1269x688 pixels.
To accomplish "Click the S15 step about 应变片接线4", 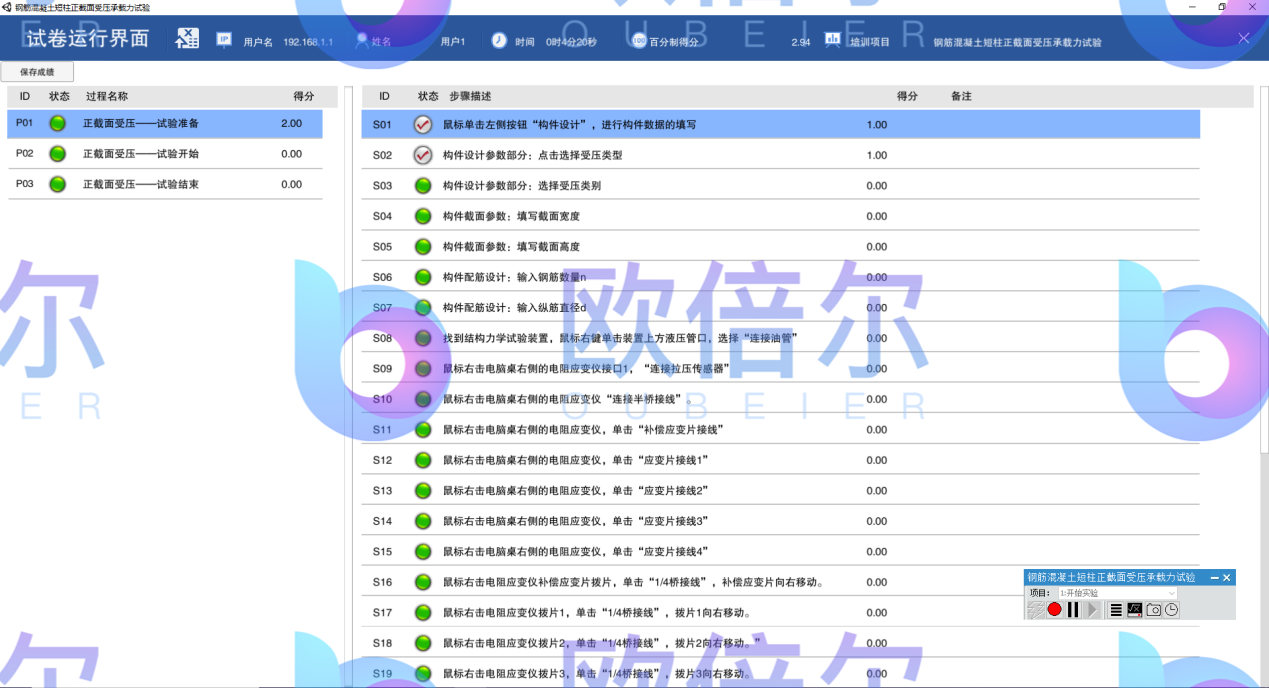I will click(576, 552).
